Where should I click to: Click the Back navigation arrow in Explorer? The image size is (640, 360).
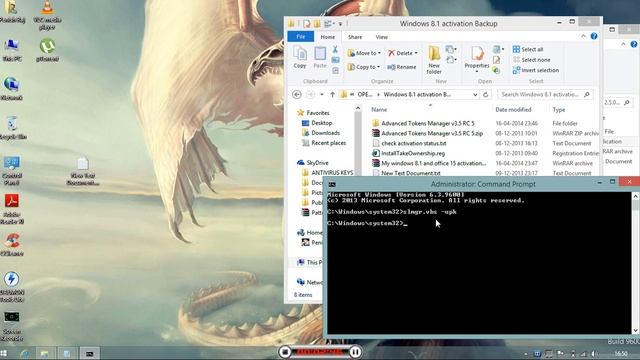(297, 94)
